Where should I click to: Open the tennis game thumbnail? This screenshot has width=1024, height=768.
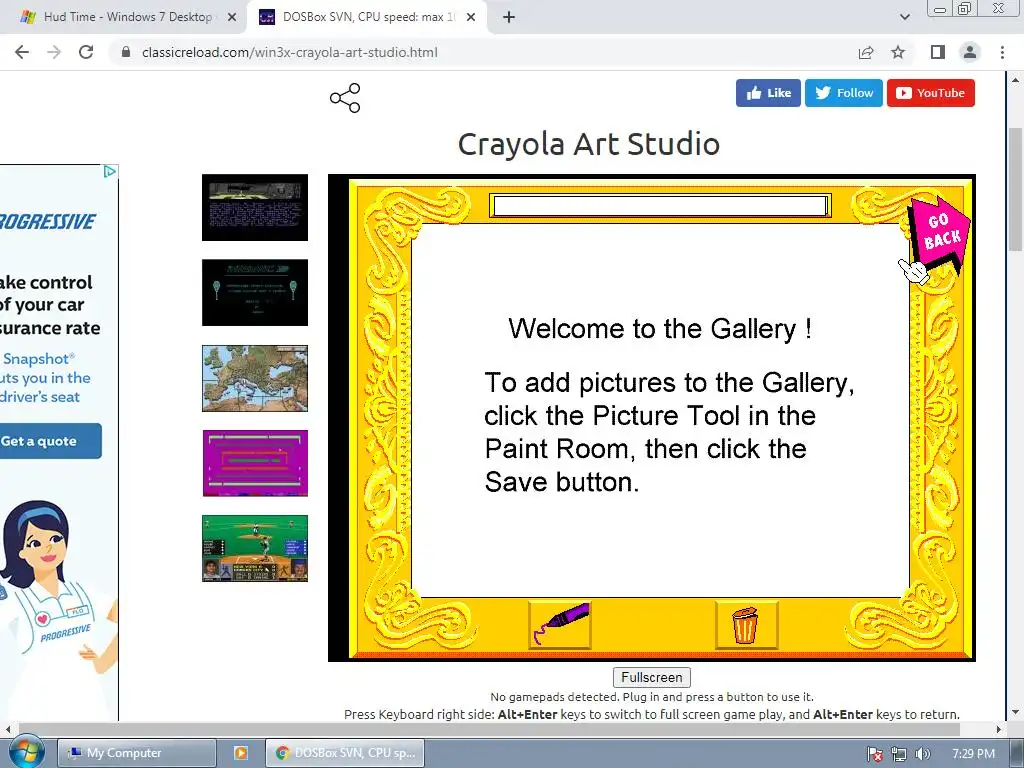point(255,292)
